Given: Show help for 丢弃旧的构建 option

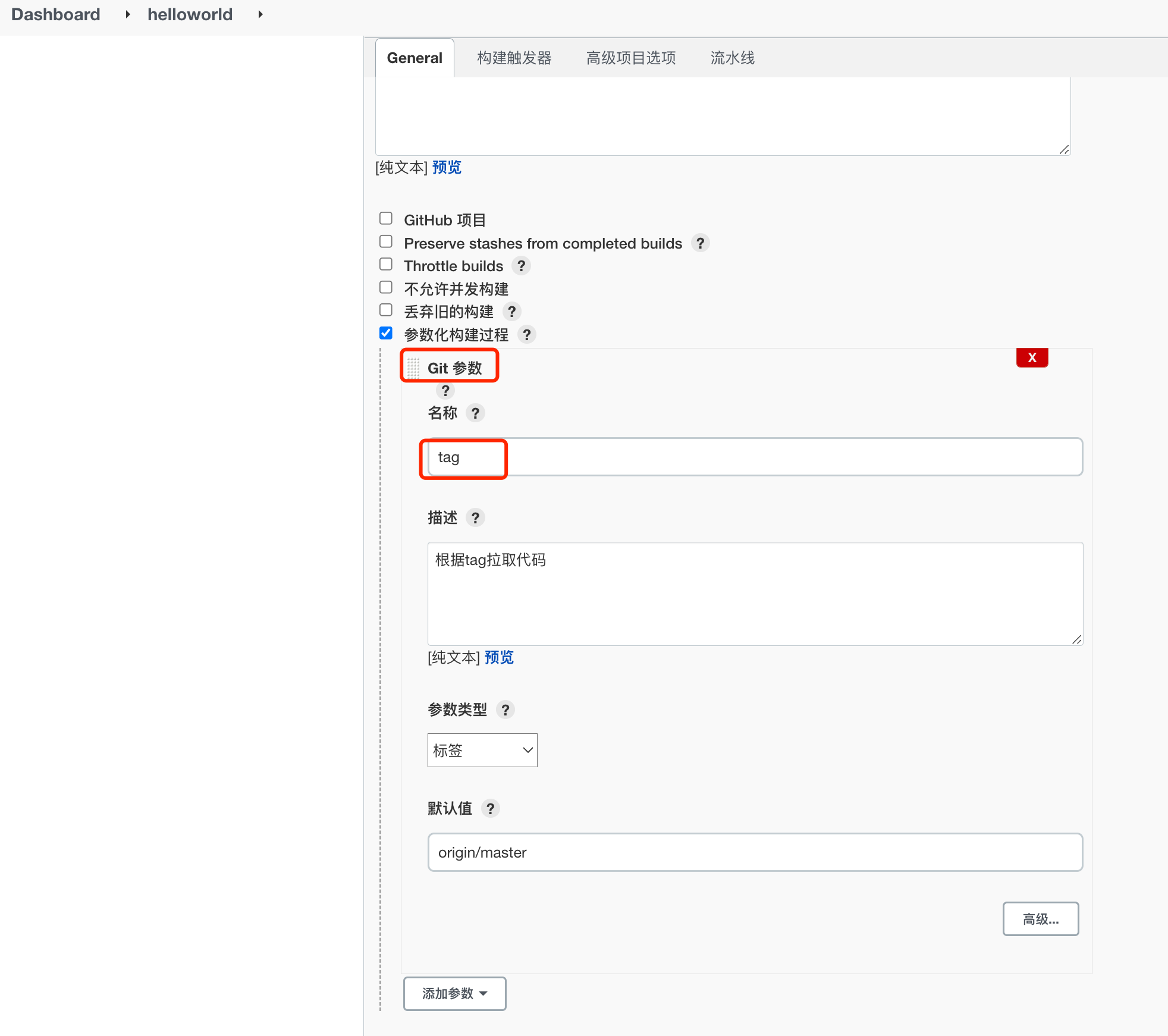Looking at the screenshot, I should [x=511, y=312].
